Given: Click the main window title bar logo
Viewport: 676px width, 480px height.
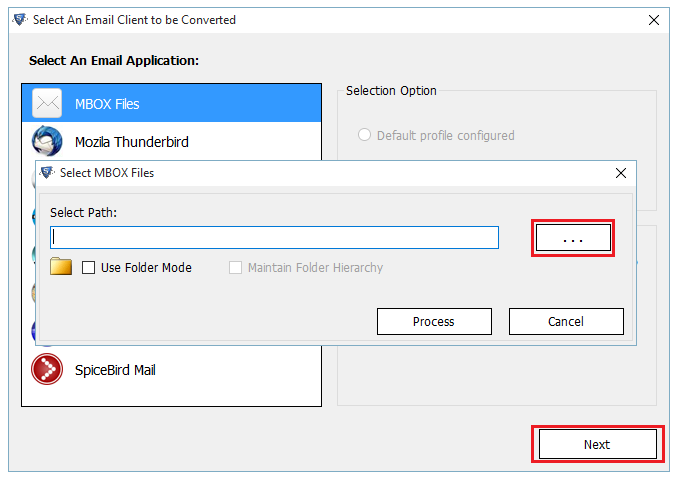Looking at the screenshot, I should pos(20,19).
